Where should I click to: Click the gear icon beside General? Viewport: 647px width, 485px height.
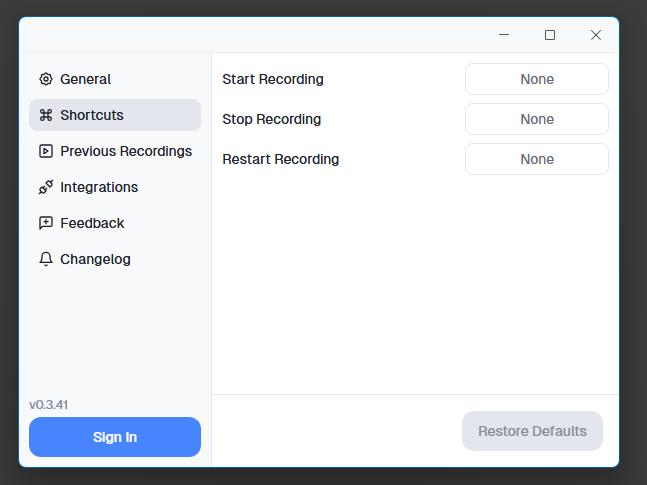tap(46, 79)
